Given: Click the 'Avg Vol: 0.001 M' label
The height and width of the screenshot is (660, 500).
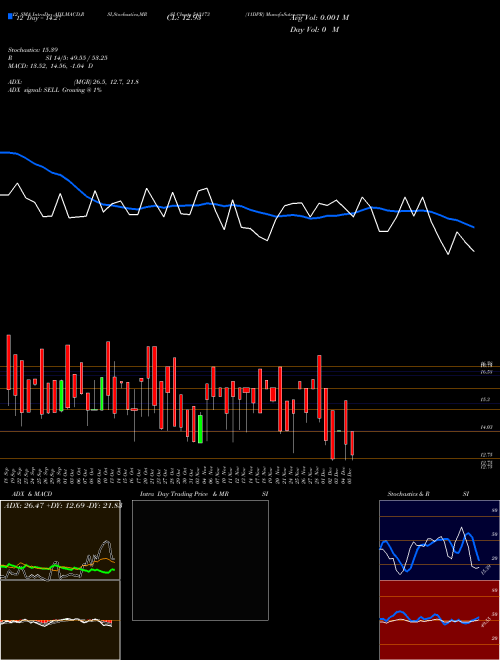Looking at the screenshot, I should [319, 18].
